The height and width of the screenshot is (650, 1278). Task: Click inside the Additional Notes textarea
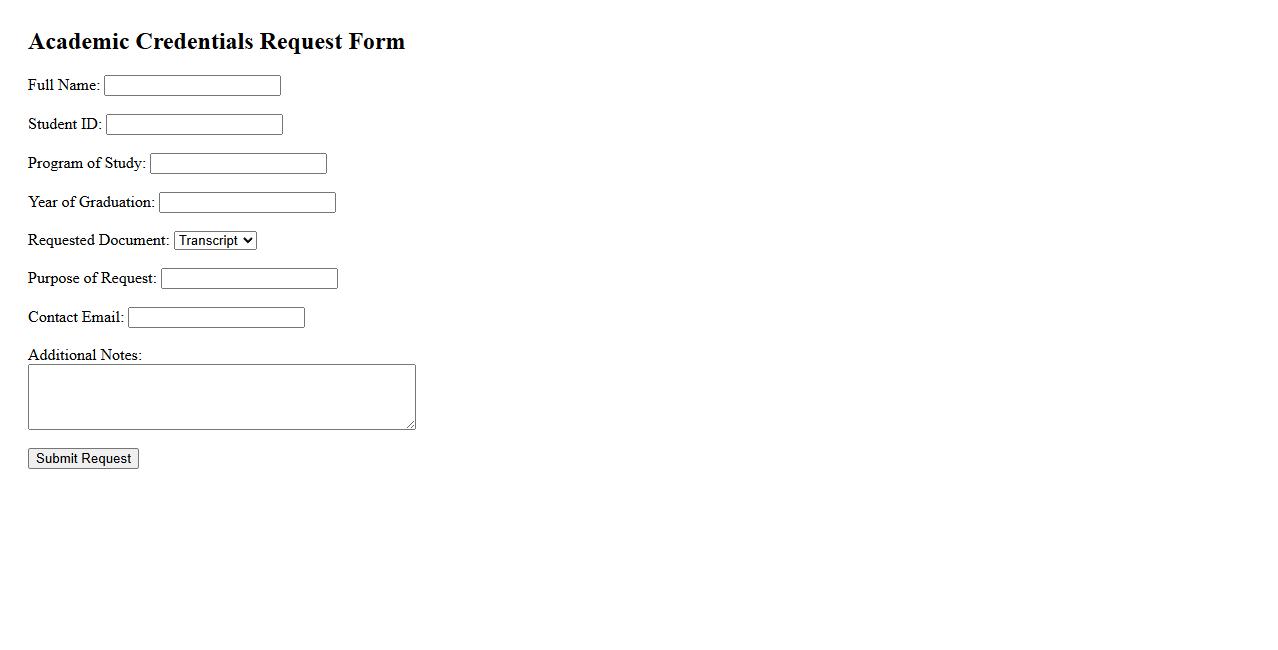[x=221, y=397]
